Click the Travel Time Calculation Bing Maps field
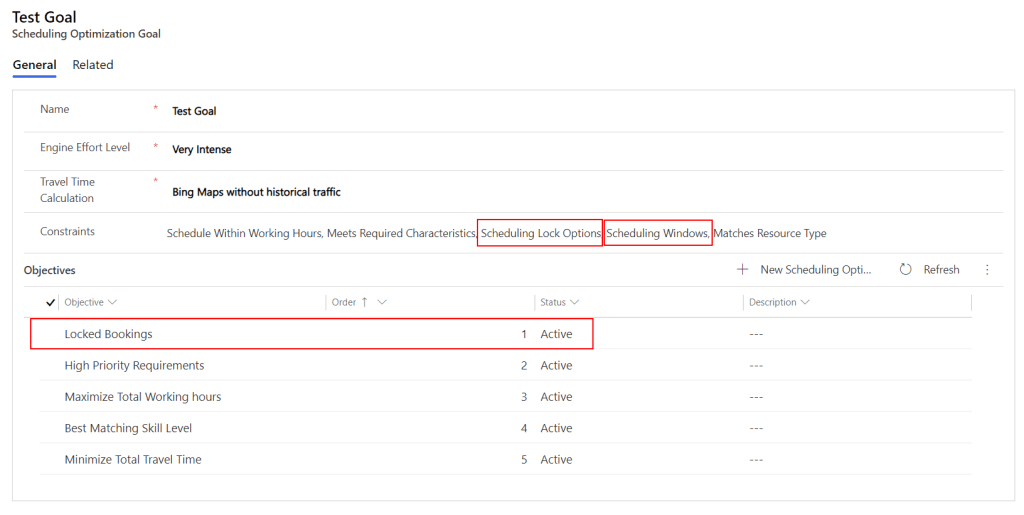The height and width of the screenshot is (515, 1024). click(x=256, y=192)
